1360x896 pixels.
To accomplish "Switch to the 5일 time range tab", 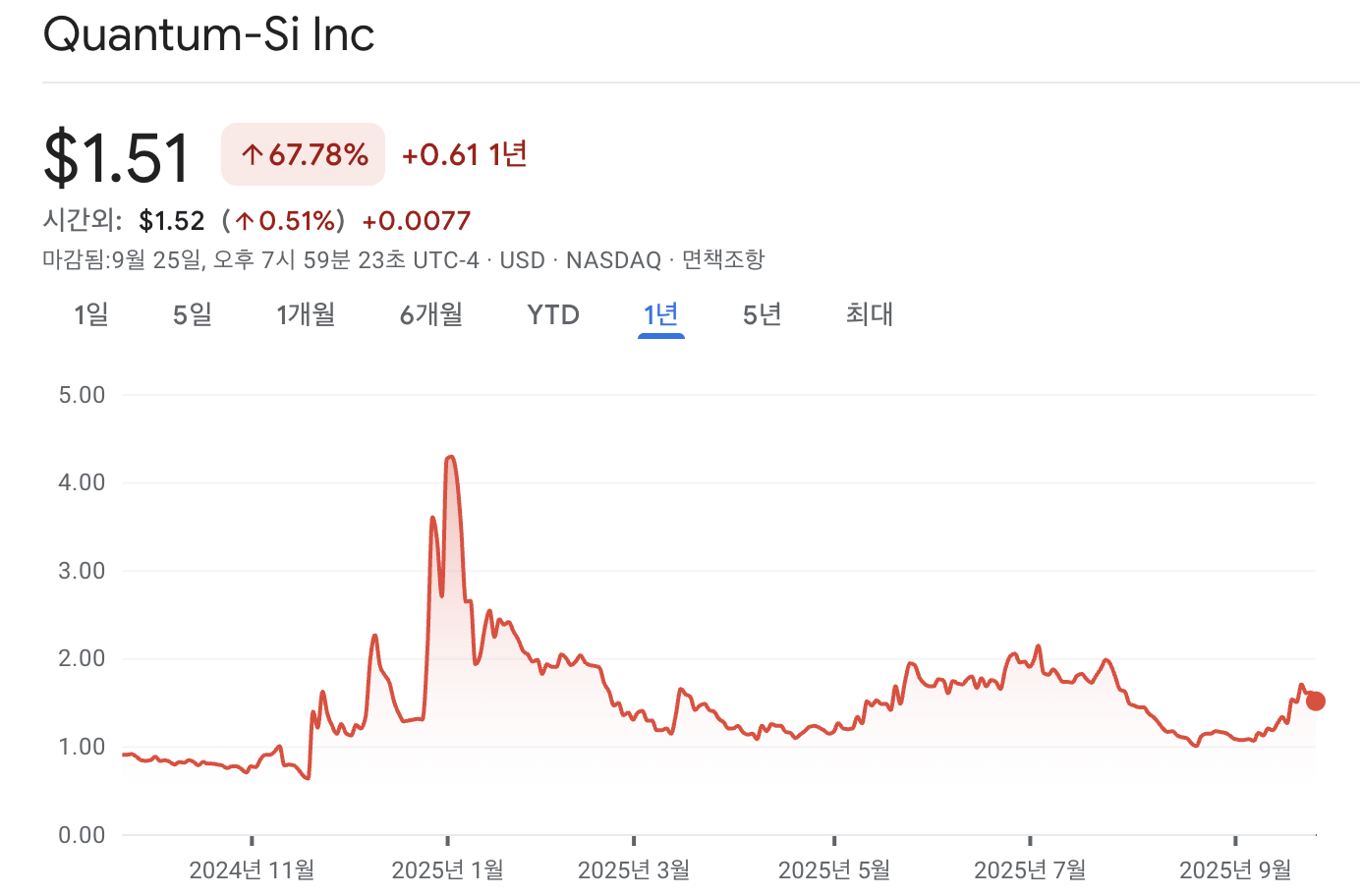I will 191,314.
